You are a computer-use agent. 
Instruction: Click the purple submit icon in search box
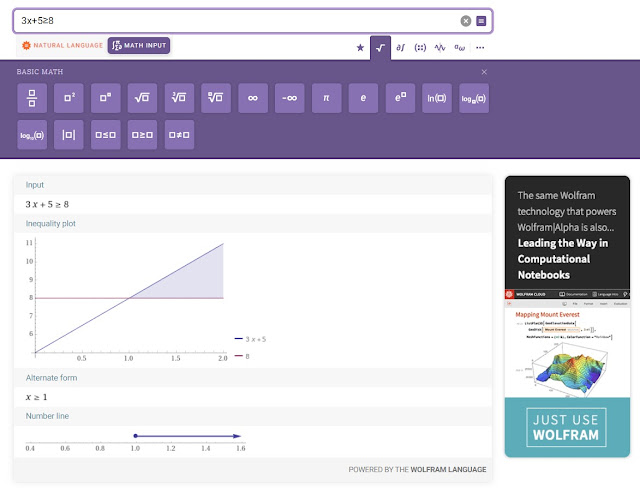[481, 21]
